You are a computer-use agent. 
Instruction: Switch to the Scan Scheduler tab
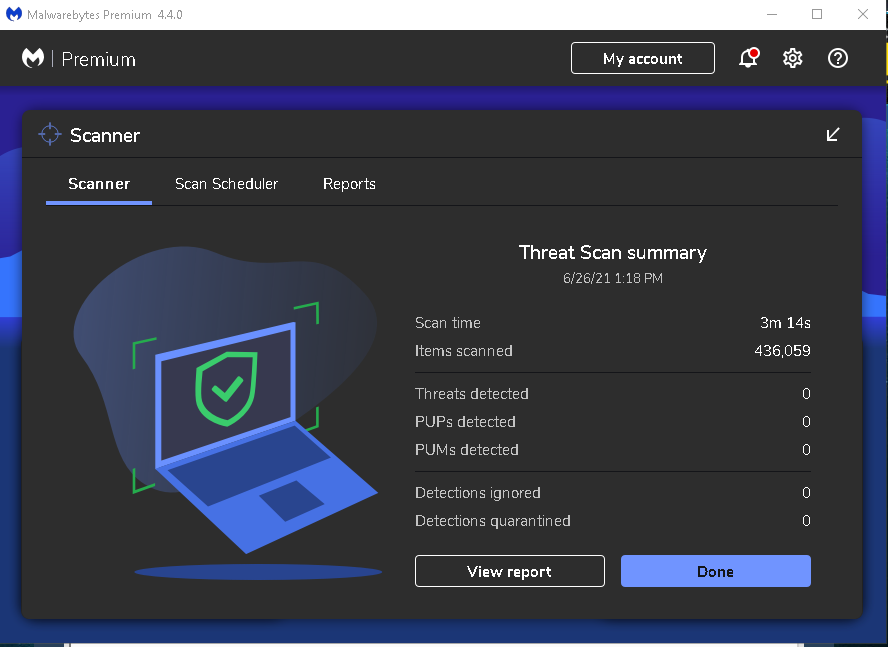pos(227,184)
